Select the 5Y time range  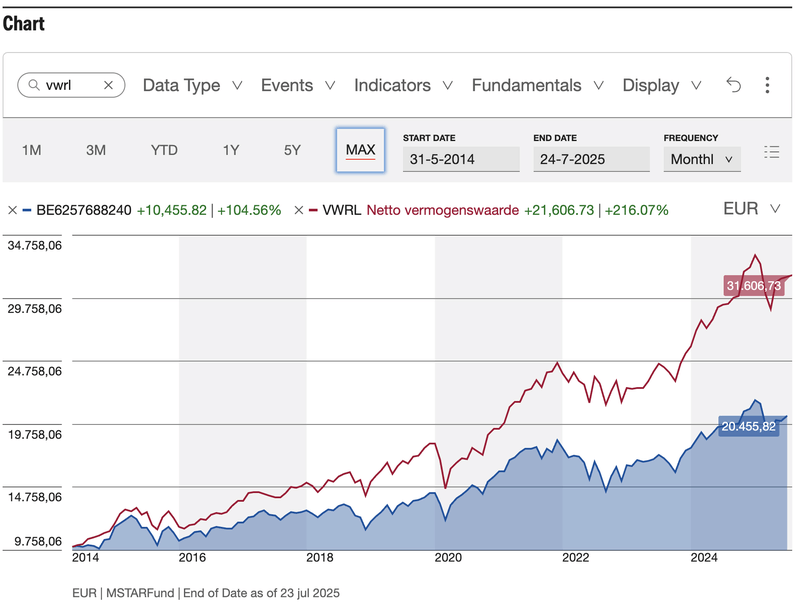(x=292, y=151)
